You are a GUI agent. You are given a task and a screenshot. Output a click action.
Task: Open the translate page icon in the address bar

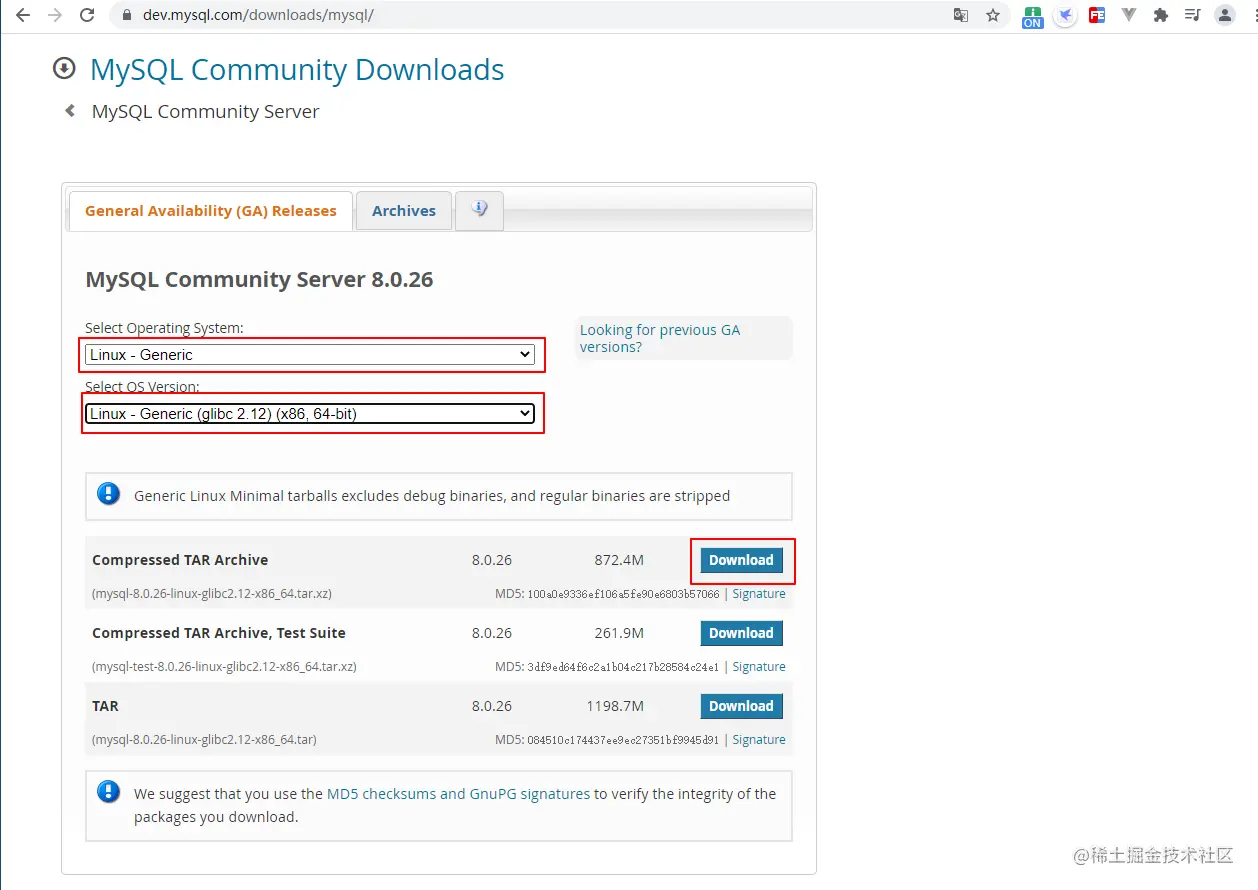tap(961, 15)
